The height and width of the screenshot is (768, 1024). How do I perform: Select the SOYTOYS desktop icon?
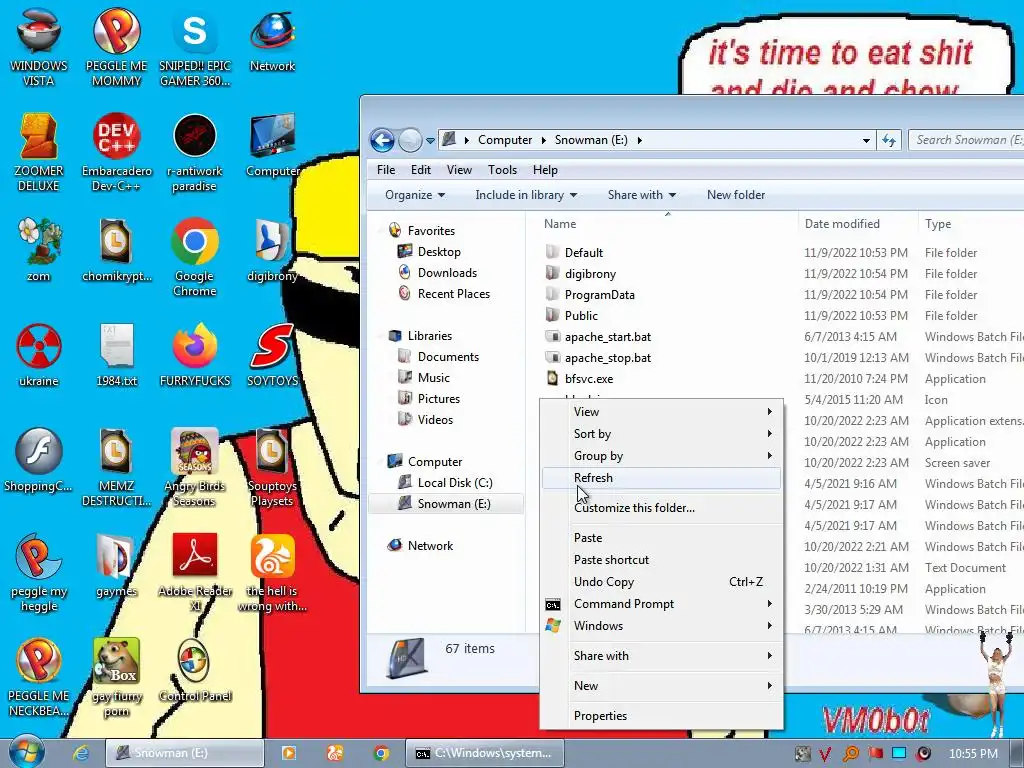(272, 355)
